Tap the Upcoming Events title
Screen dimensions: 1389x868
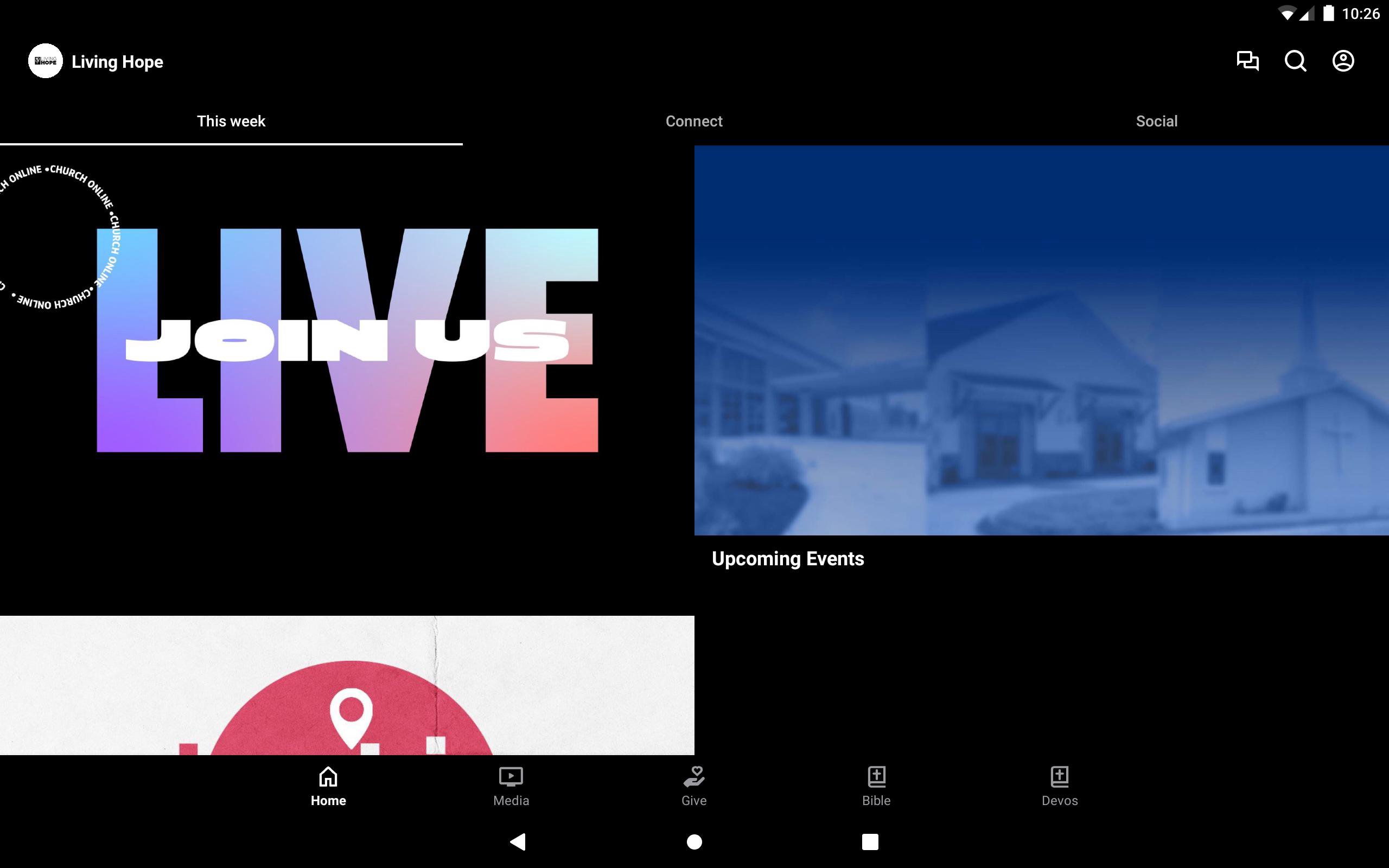pos(787,559)
